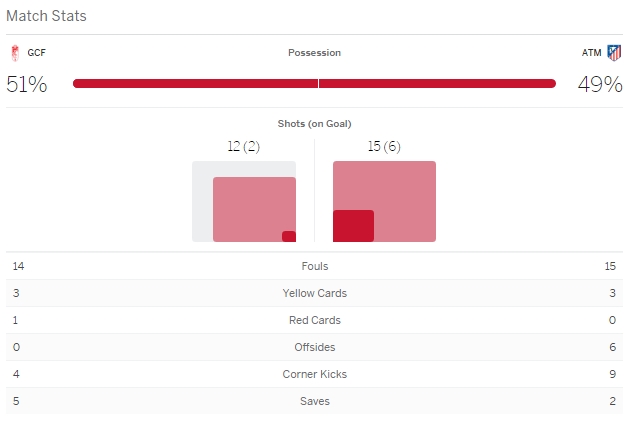Select the Offsides row label
The image size is (632, 421).
[314, 347]
